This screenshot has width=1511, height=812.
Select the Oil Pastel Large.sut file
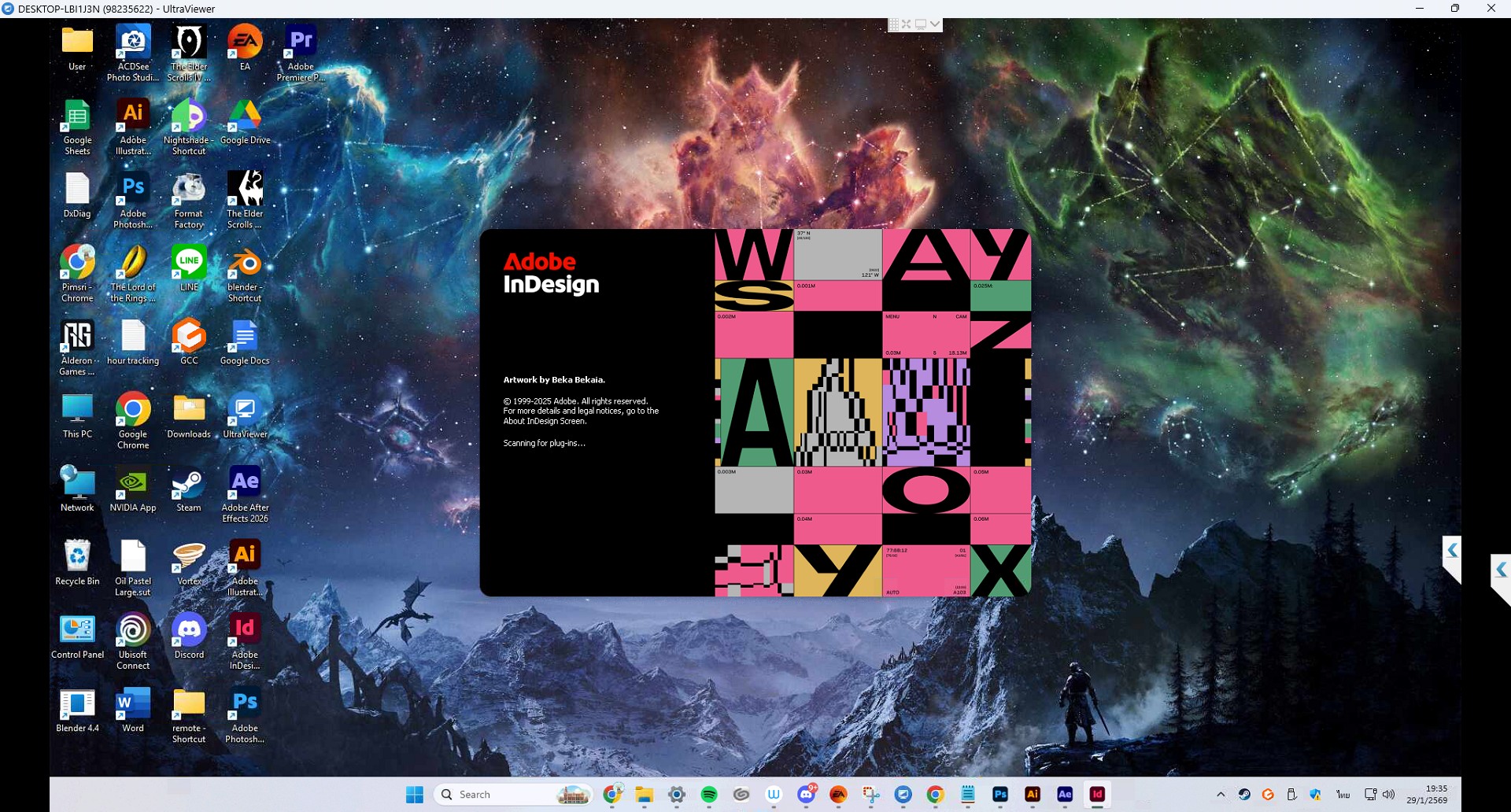[133, 568]
